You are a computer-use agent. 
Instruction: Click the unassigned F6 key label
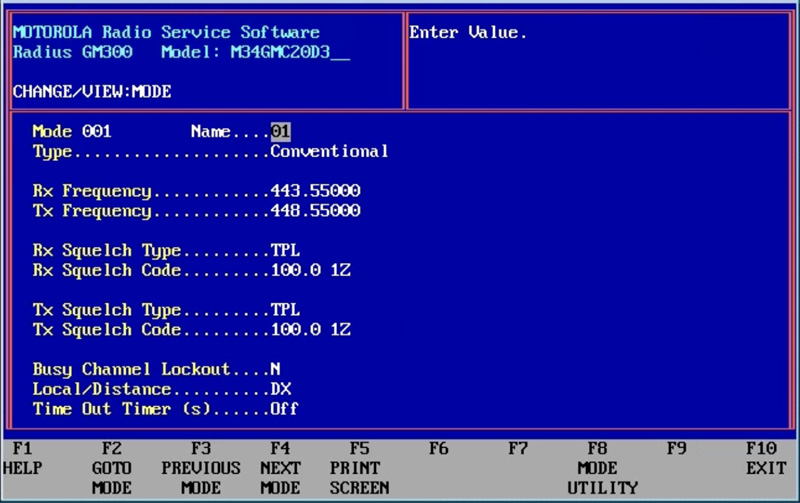pos(439,449)
